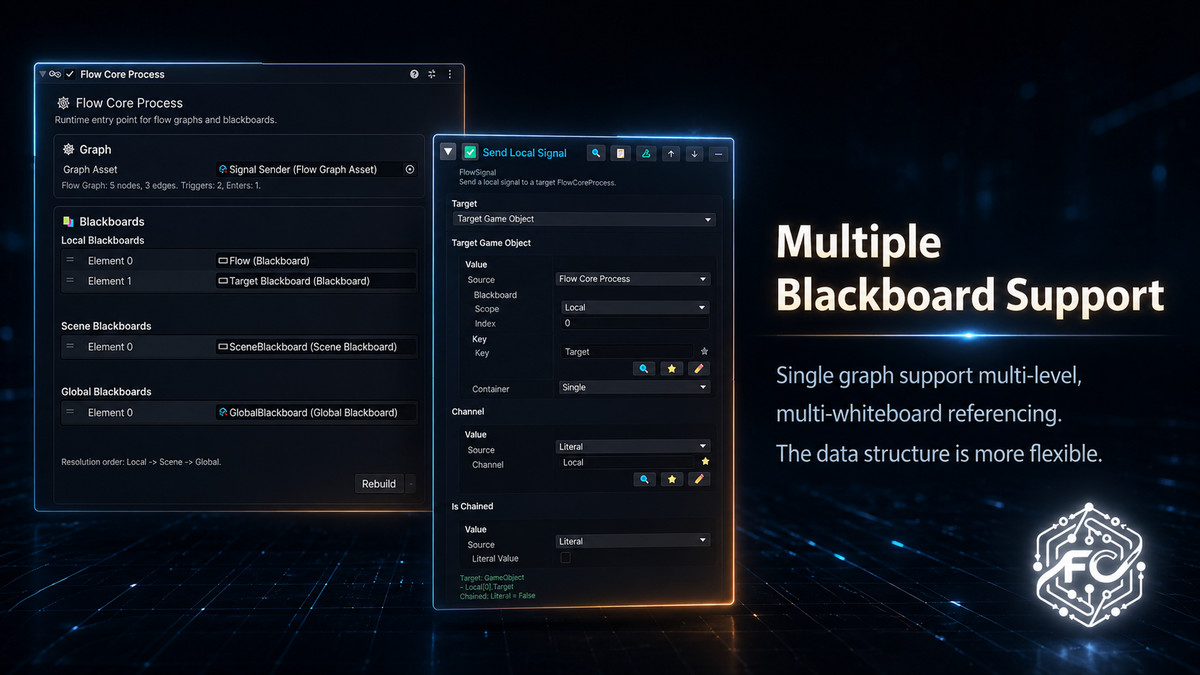Move the Send Local Signal node up
This screenshot has width=1200, height=675.
(x=671, y=153)
